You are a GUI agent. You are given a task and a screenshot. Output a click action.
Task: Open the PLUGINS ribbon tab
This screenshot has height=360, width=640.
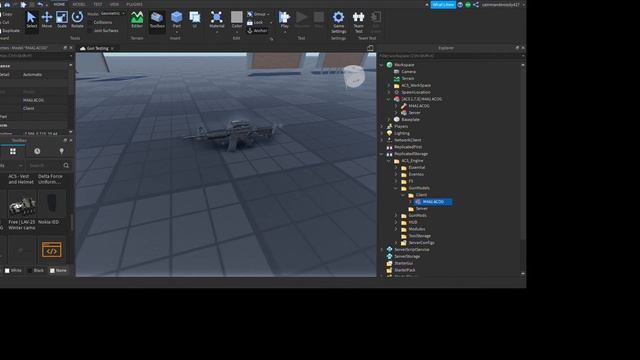tap(134, 4)
